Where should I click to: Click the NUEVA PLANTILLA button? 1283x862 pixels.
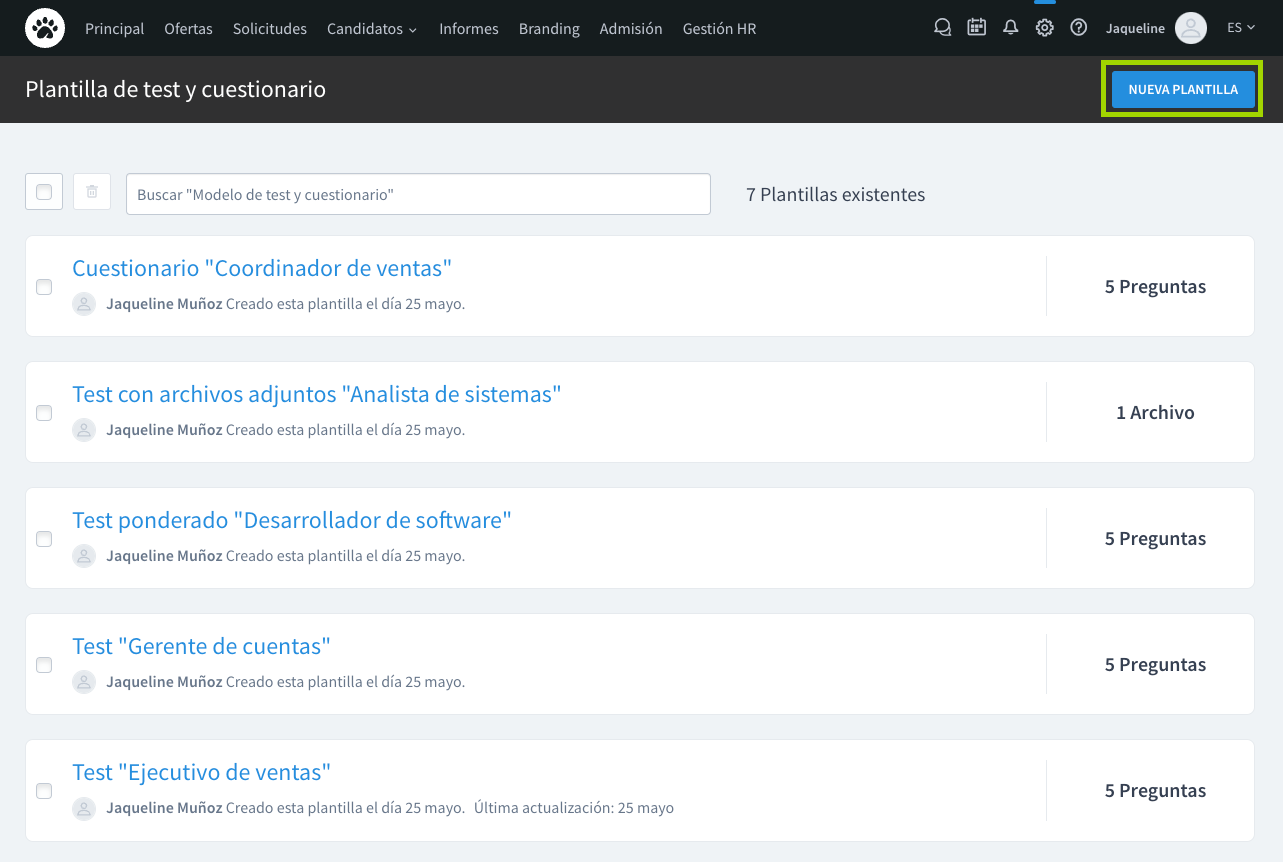coord(1183,89)
